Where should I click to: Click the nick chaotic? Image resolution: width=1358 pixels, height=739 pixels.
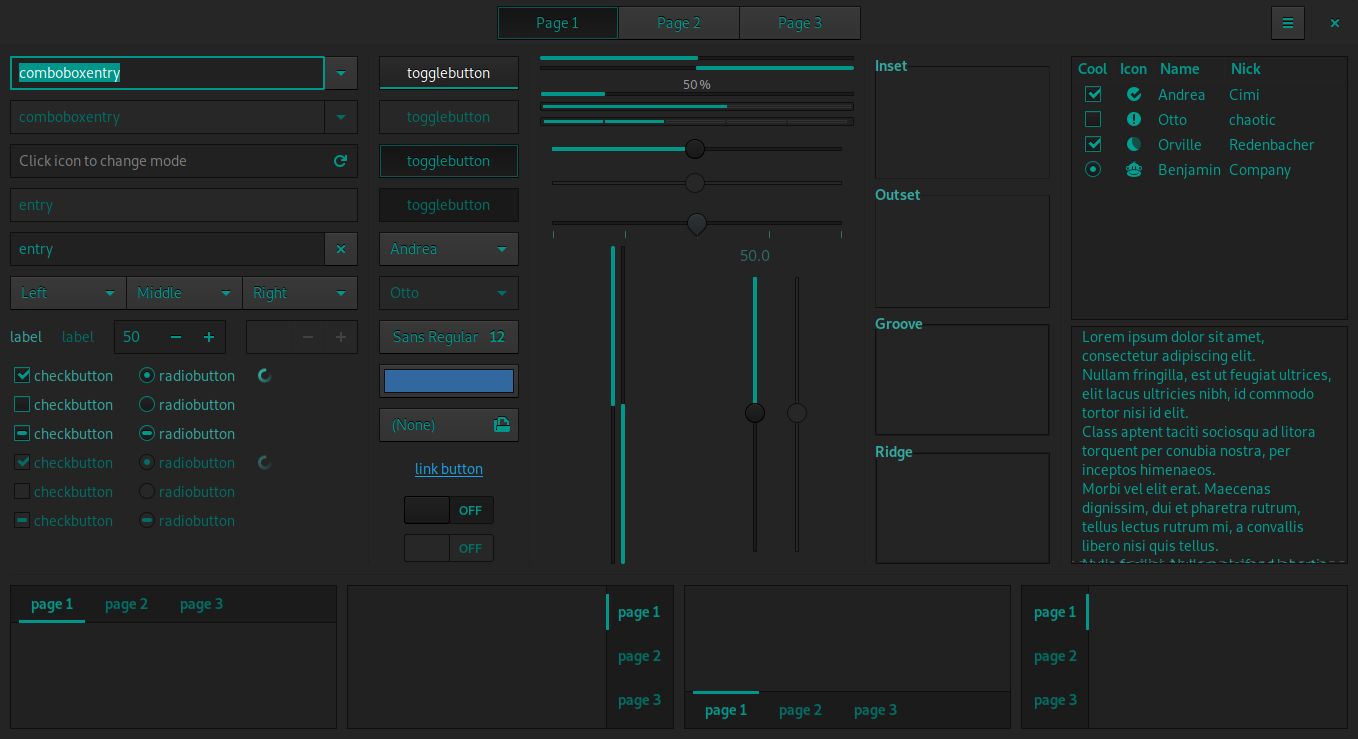[1252, 120]
